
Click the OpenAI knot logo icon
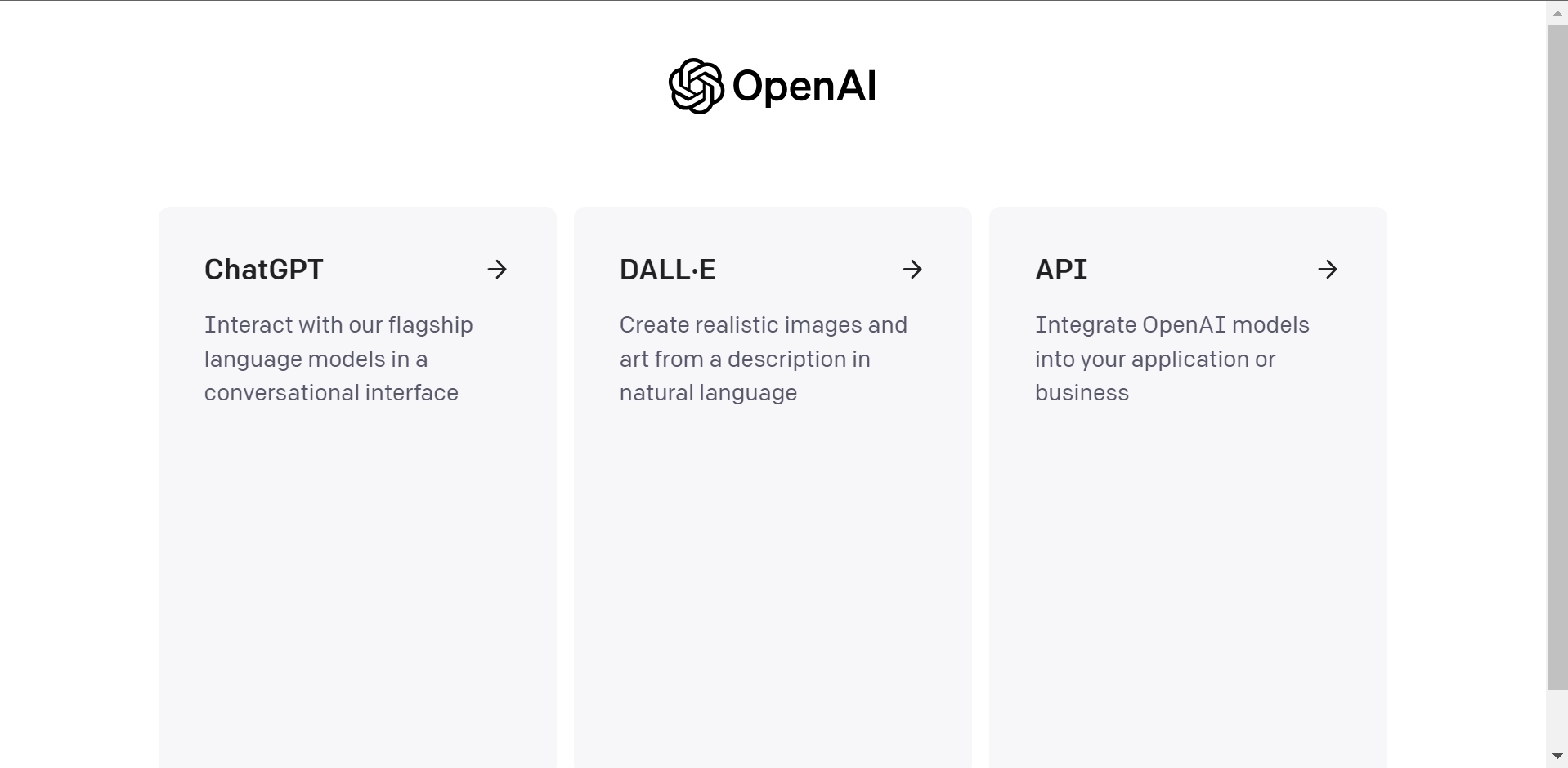pyautogui.click(x=696, y=86)
